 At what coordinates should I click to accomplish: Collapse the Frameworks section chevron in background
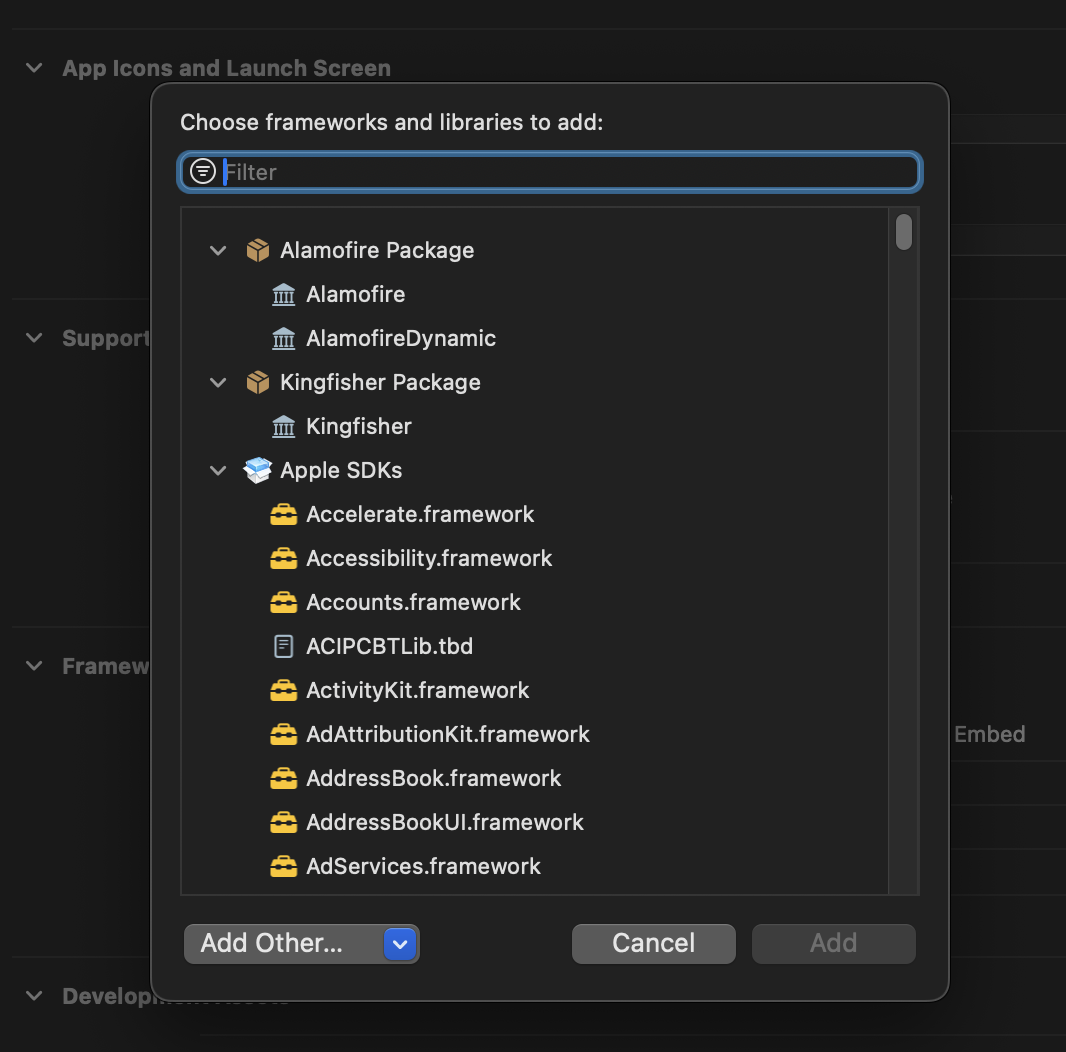click(34, 666)
